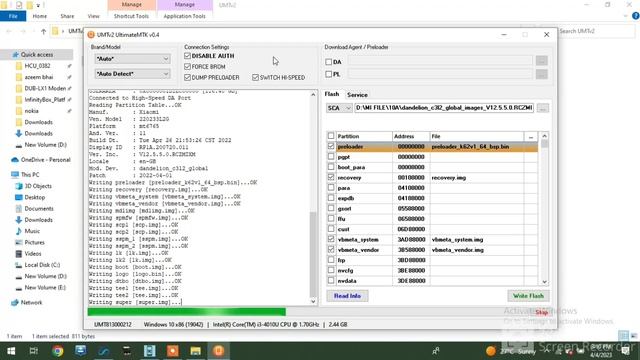This screenshot has width=640, height=360.
Task: Click Explorer help question icon
Action: [x=636, y=16]
